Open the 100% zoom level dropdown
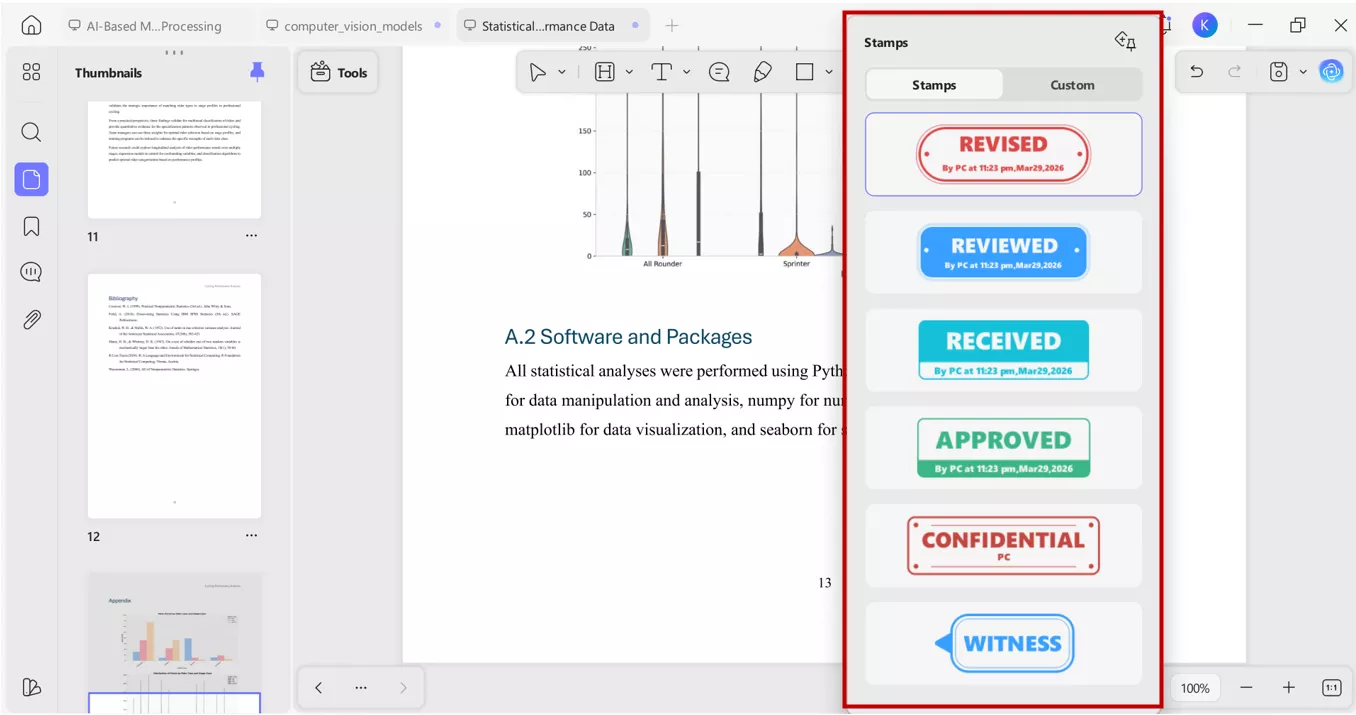1356x715 pixels. (x=1195, y=687)
